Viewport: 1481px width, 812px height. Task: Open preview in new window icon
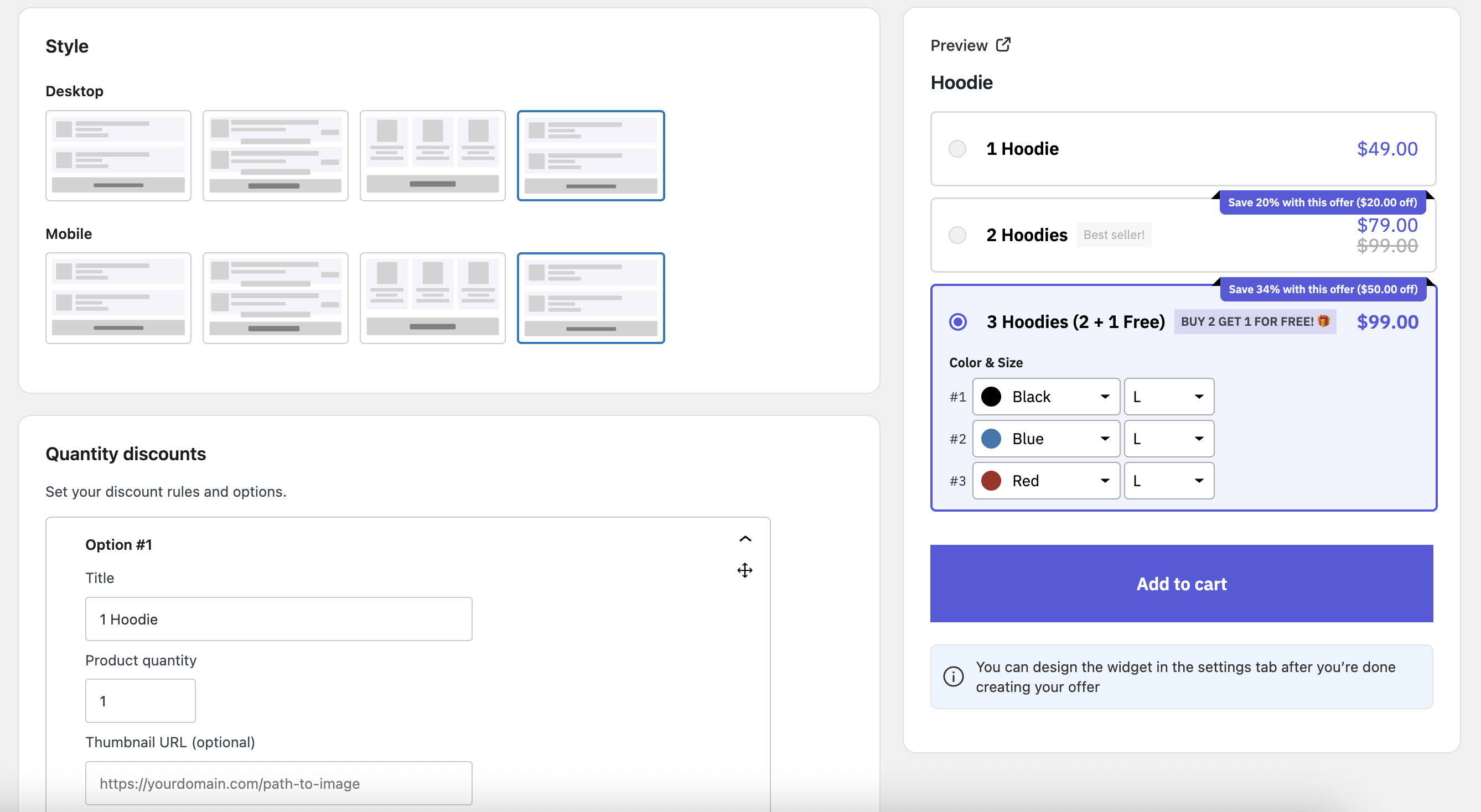[1003, 45]
